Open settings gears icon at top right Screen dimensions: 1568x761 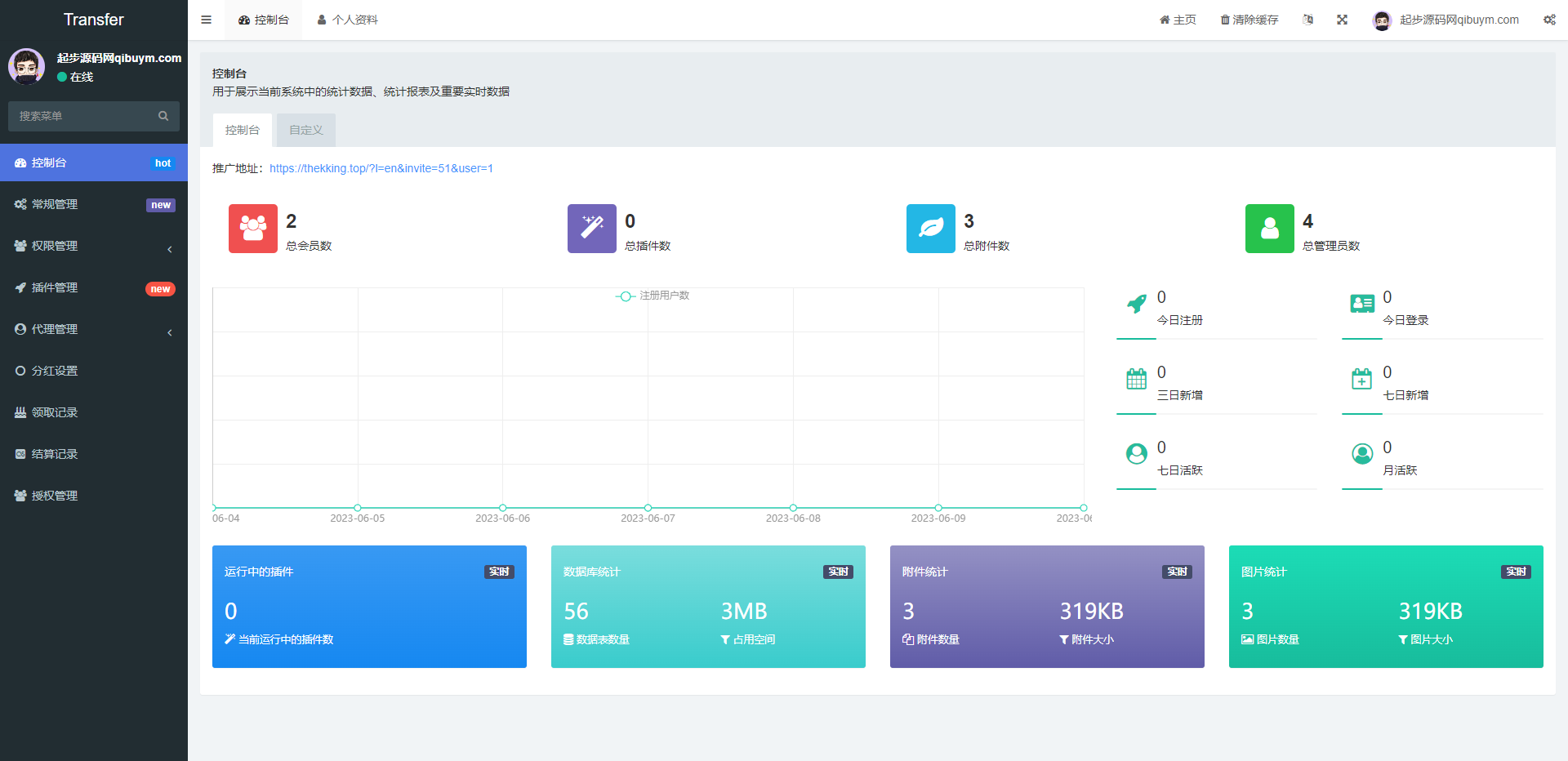tap(1549, 20)
